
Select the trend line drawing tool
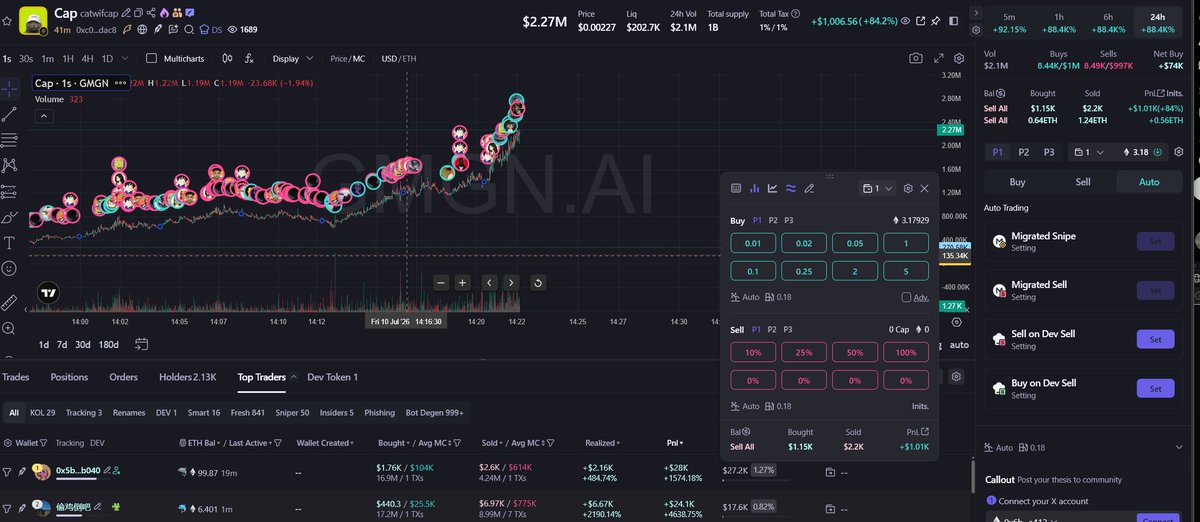(x=10, y=113)
